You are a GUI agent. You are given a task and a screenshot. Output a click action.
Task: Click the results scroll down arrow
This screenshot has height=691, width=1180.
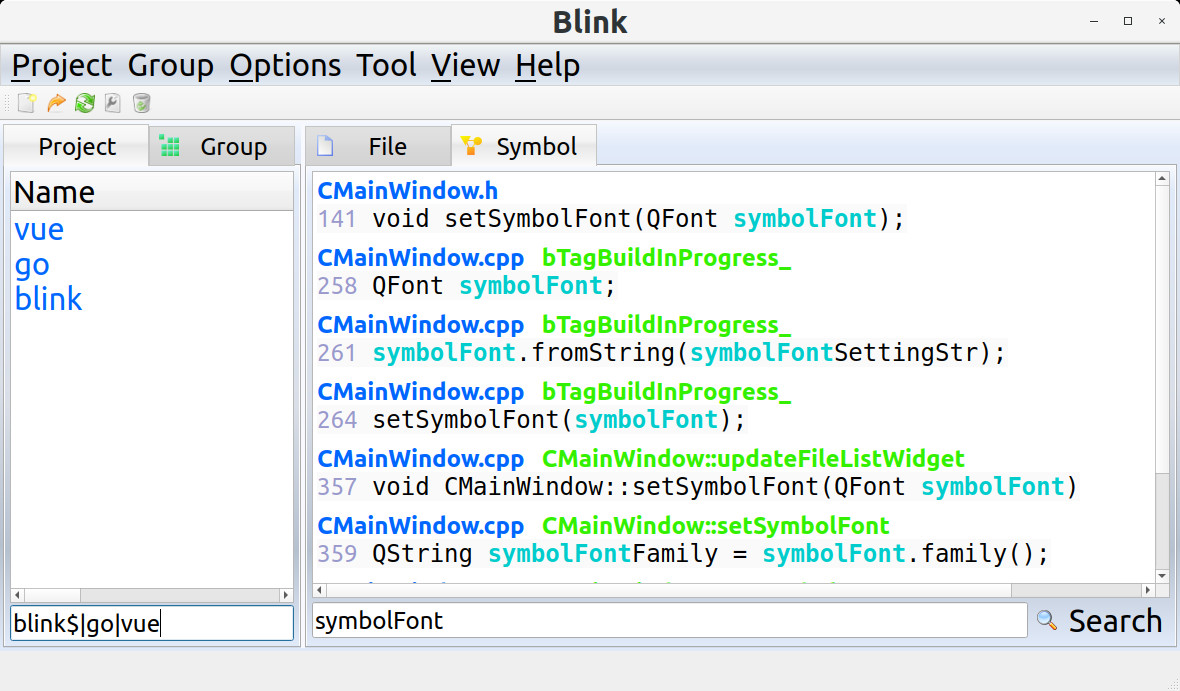coord(1162,576)
